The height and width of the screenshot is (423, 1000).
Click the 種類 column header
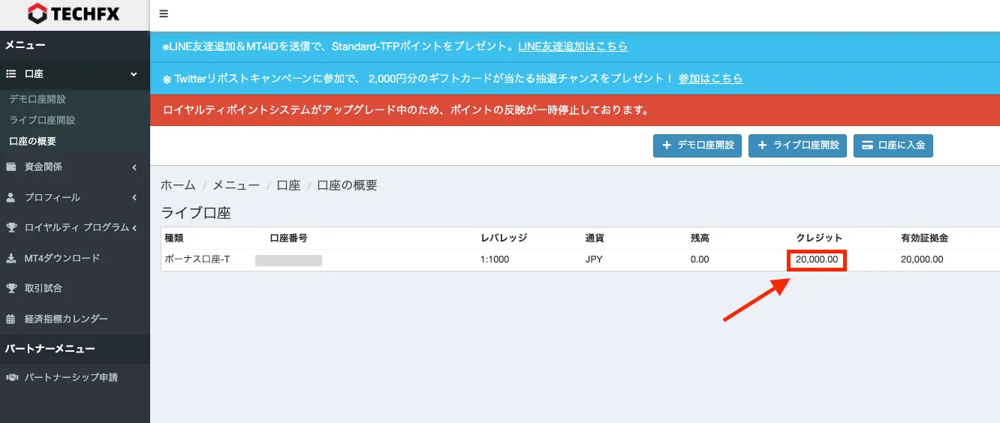click(174, 238)
